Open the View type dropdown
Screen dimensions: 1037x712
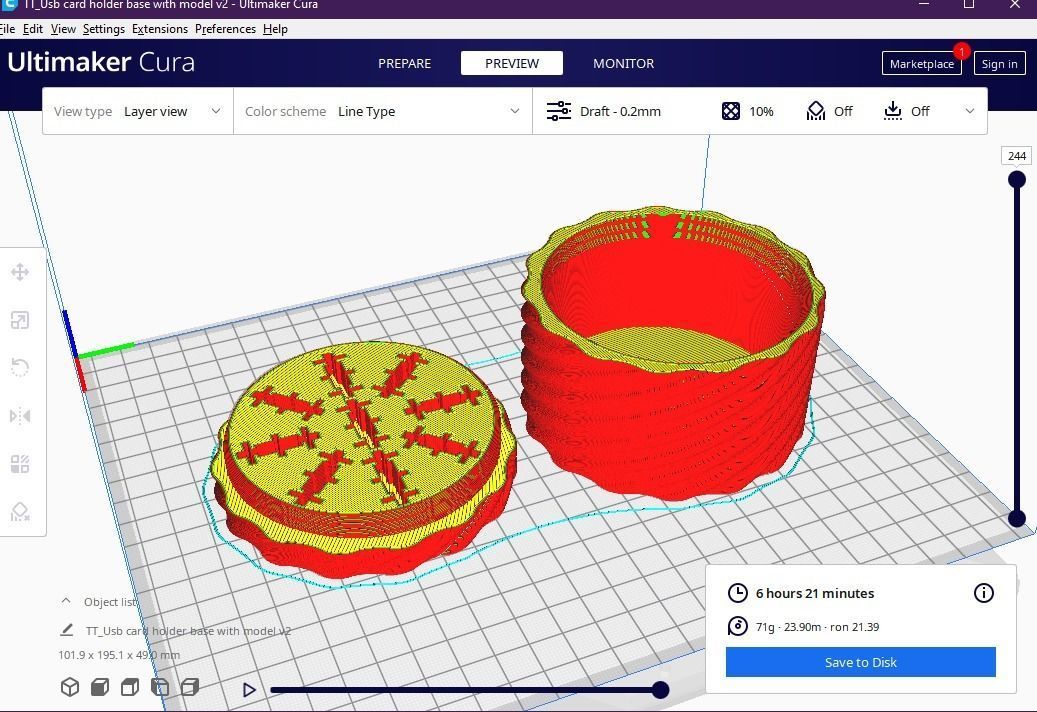tap(138, 111)
